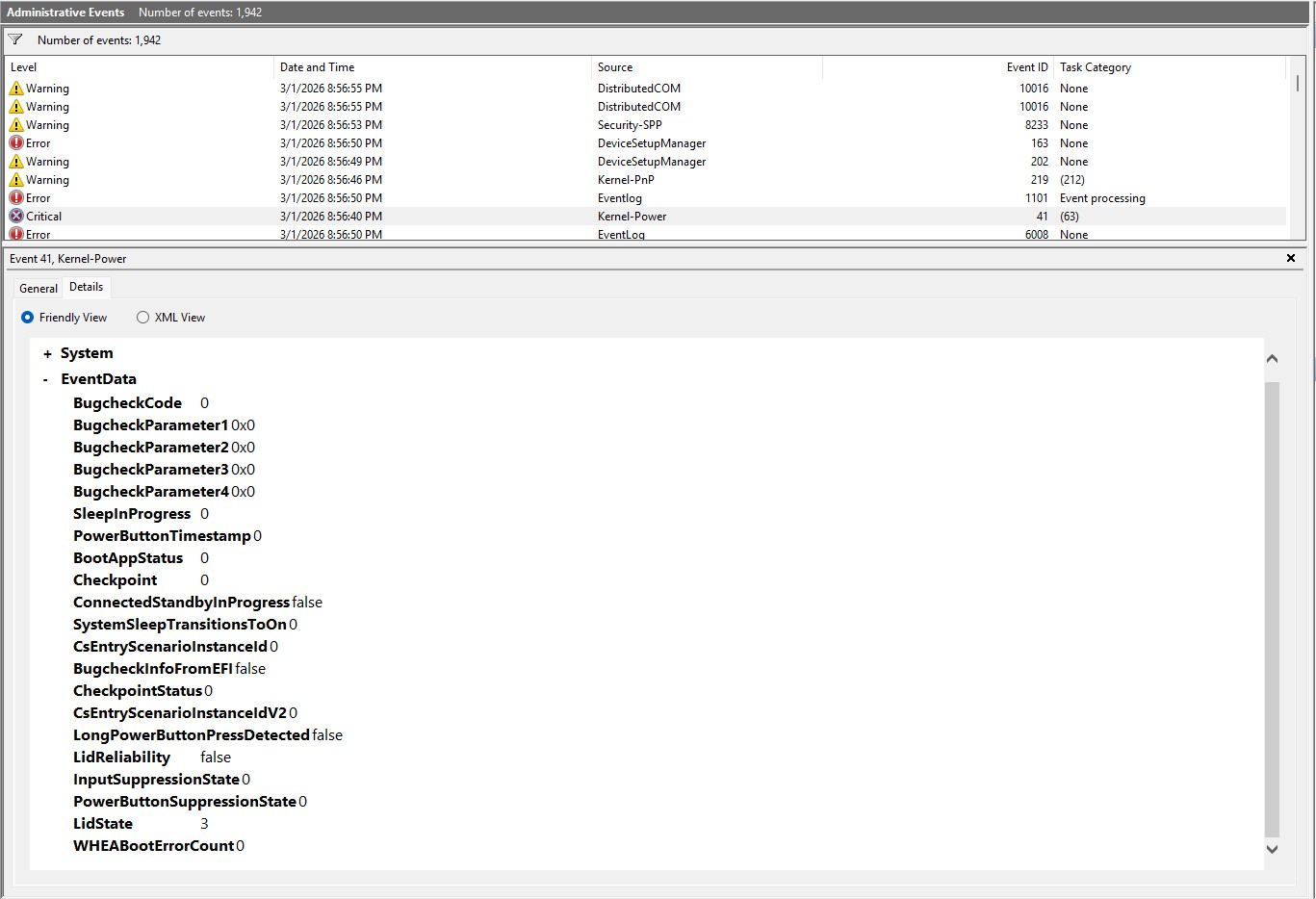The width and height of the screenshot is (1316, 899).
Task: Click the Warning icon on Kernel-PnP row
Action: (16, 180)
